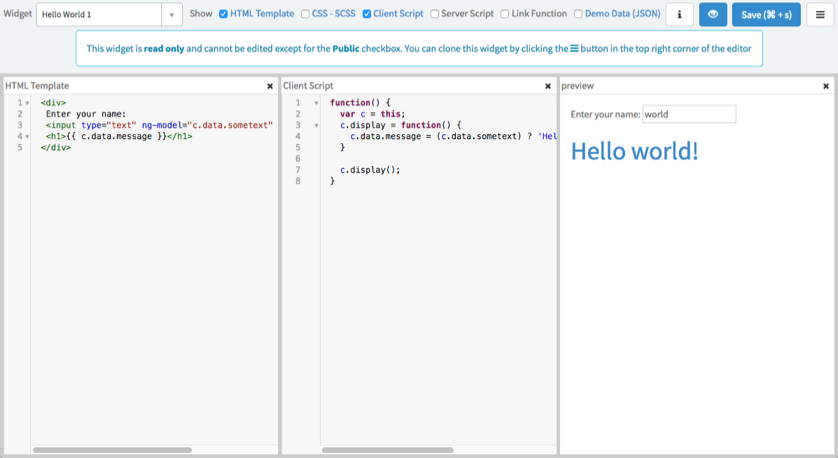The height and width of the screenshot is (458, 838).
Task: Click the HTML Template horizontal scrollbar
Action: point(112,450)
